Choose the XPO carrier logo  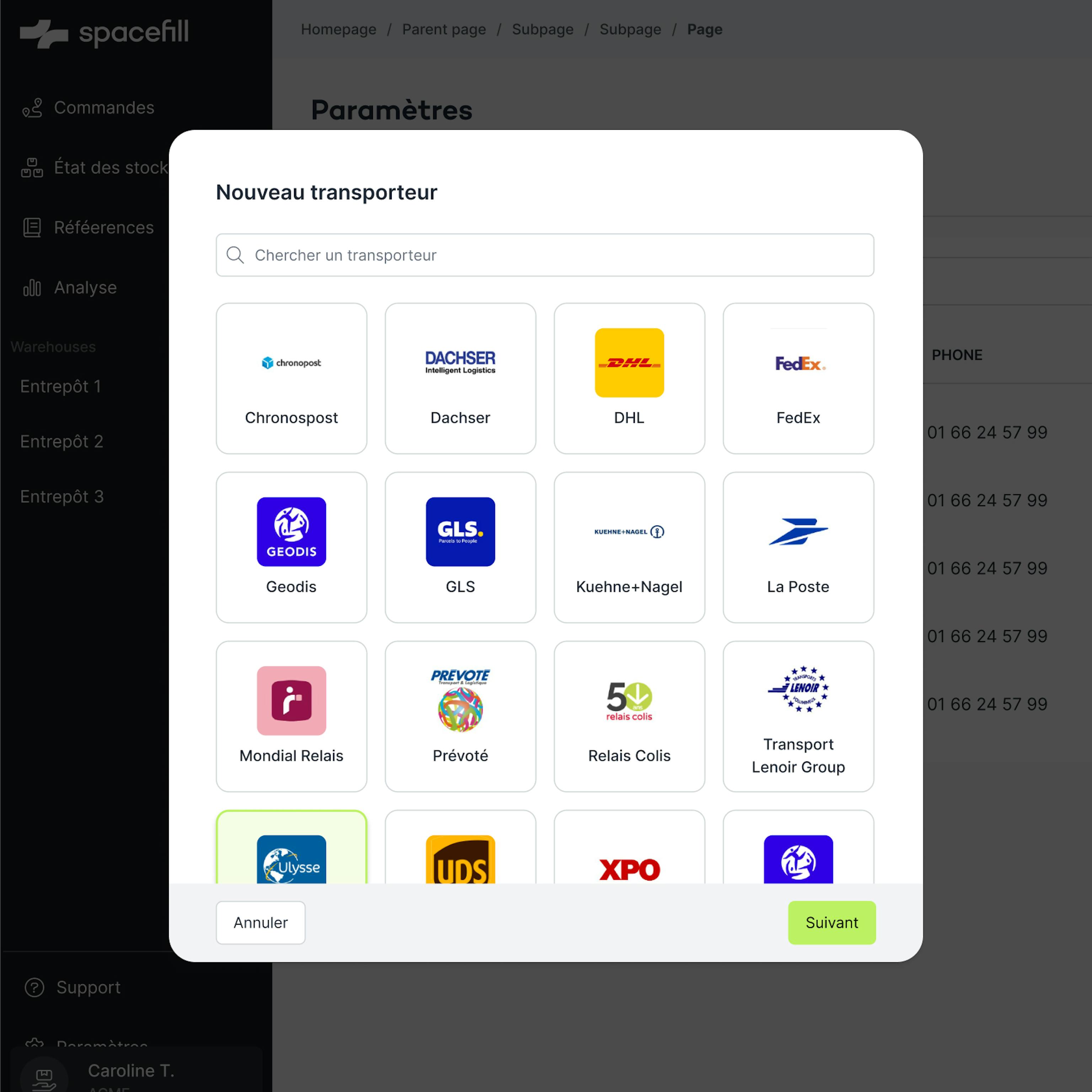(x=628, y=868)
